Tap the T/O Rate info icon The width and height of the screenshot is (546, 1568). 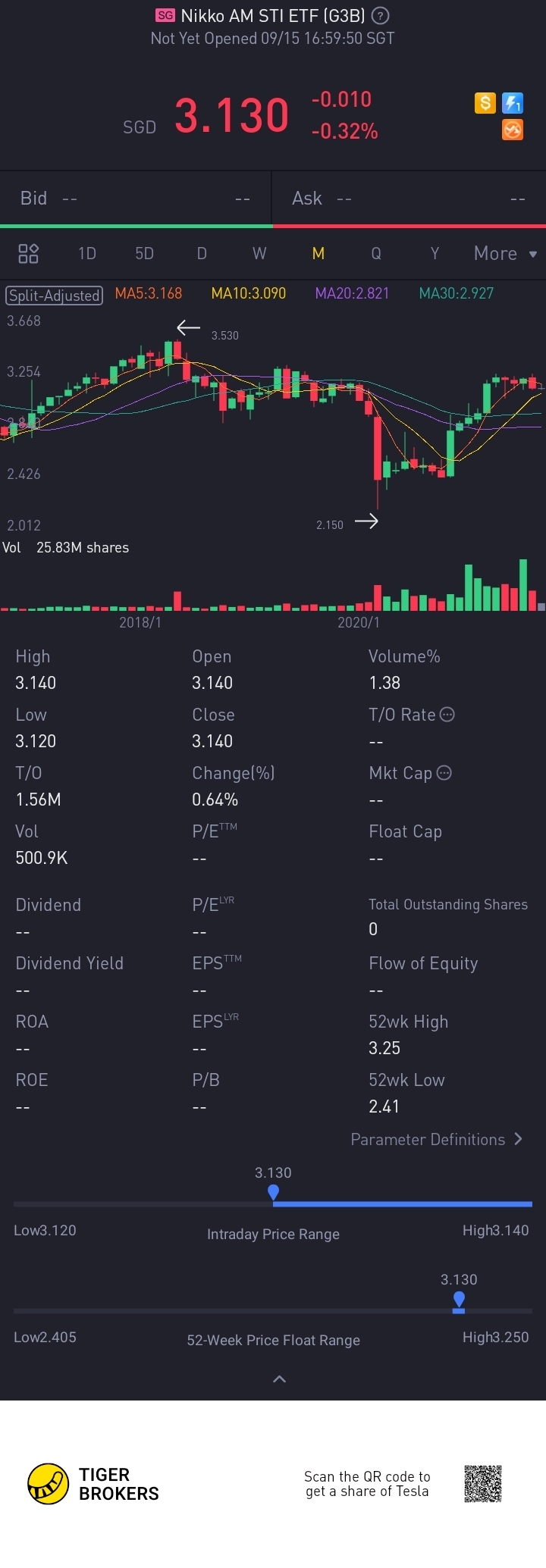pos(447,714)
